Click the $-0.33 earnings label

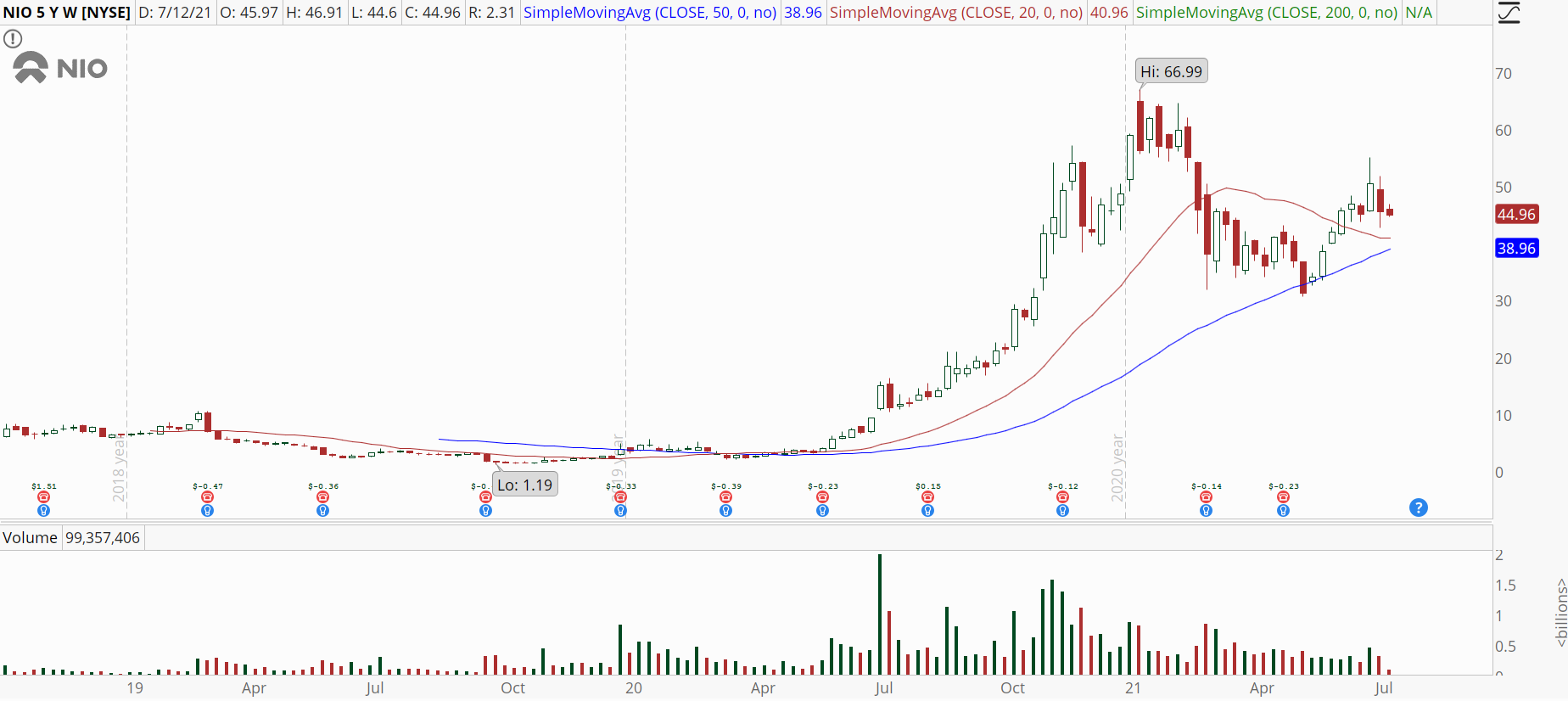click(621, 486)
